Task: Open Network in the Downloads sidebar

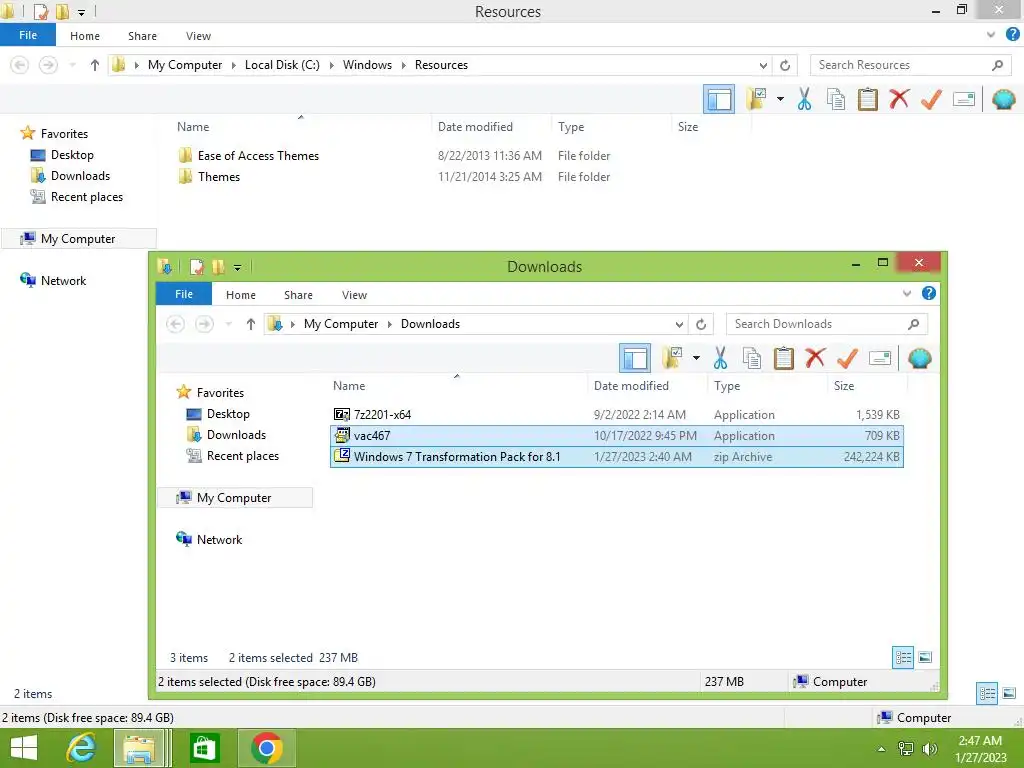Action: [x=219, y=539]
